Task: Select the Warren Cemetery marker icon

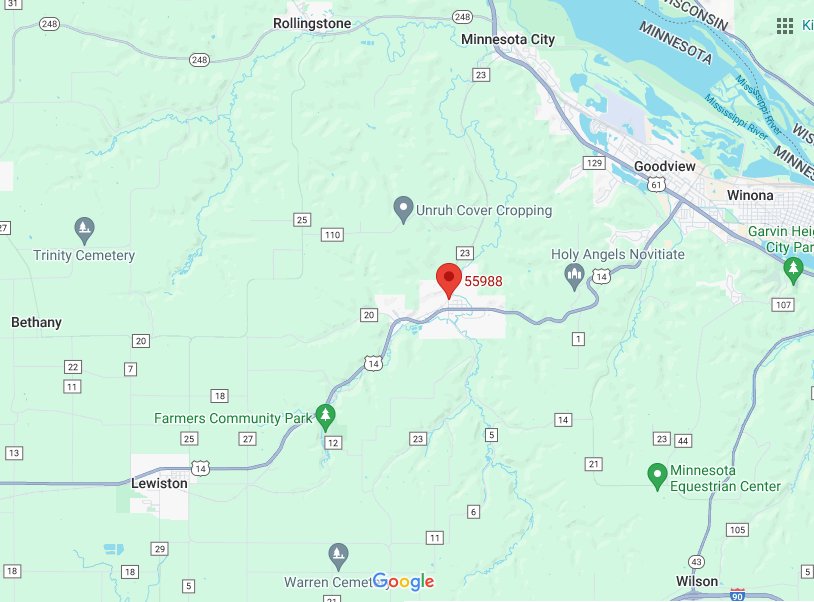Action: [338, 557]
